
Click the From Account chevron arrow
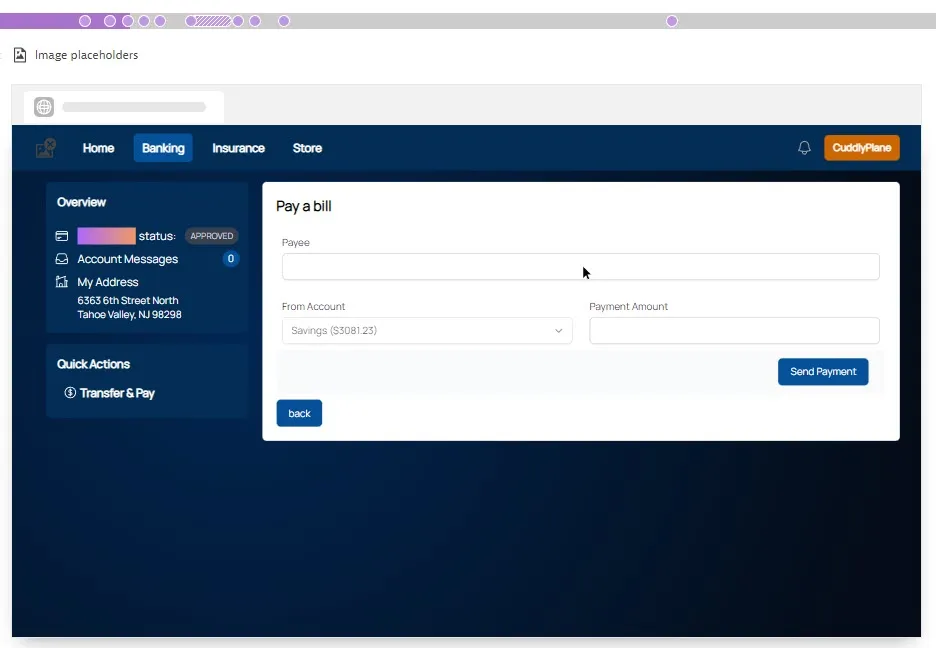pyautogui.click(x=559, y=331)
